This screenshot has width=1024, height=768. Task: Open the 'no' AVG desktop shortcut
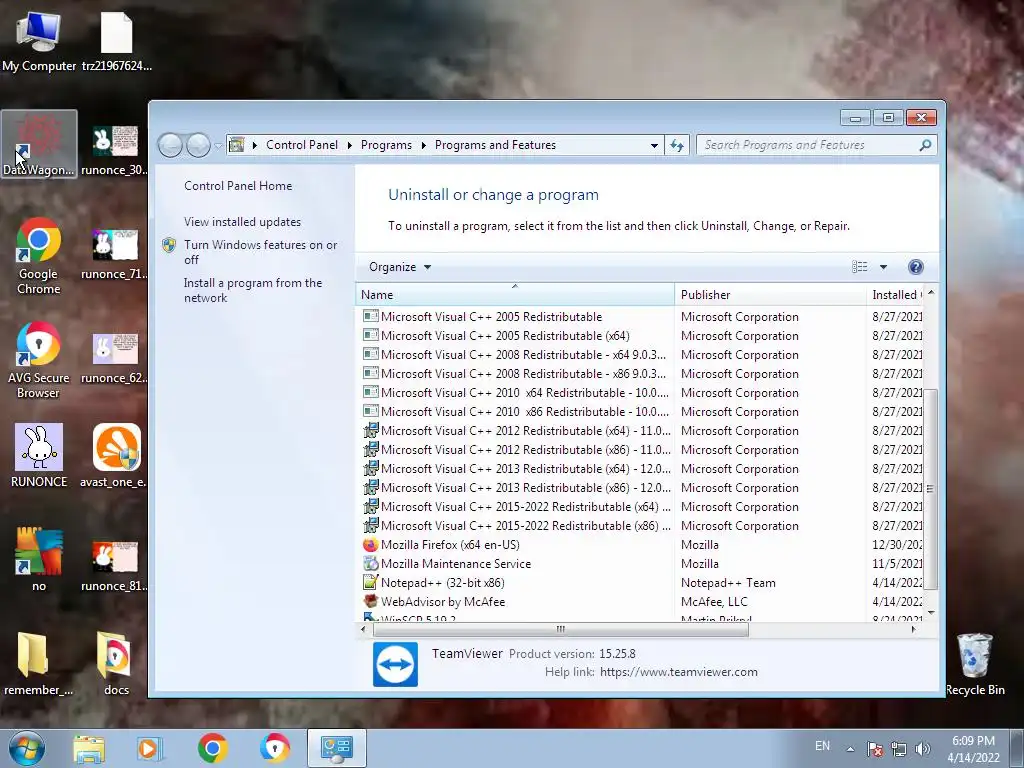click(x=39, y=560)
